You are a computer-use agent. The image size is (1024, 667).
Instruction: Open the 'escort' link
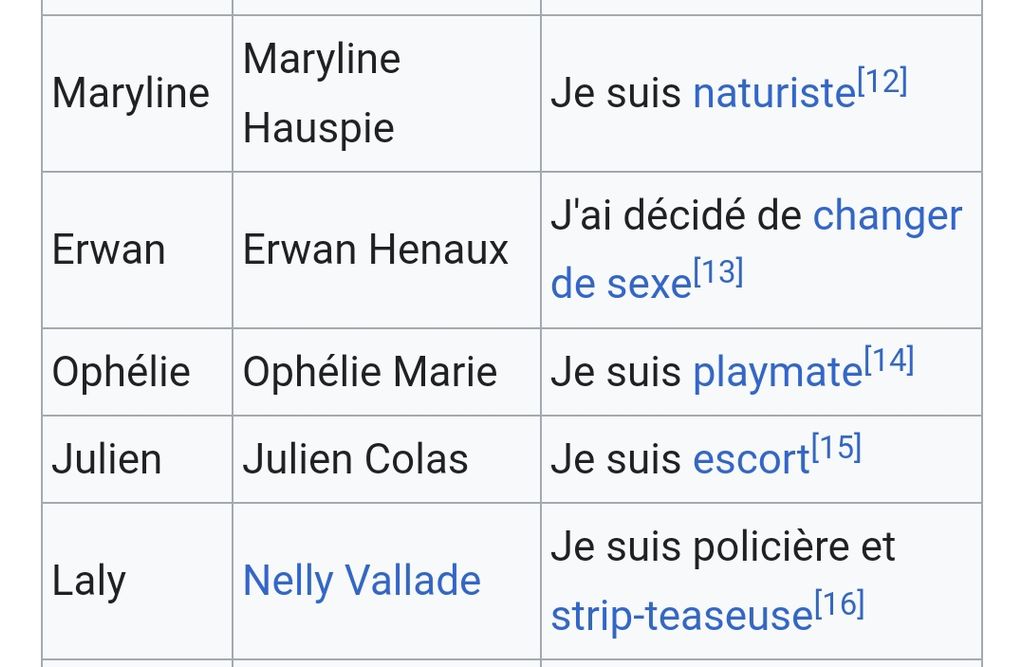click(751, 459)
